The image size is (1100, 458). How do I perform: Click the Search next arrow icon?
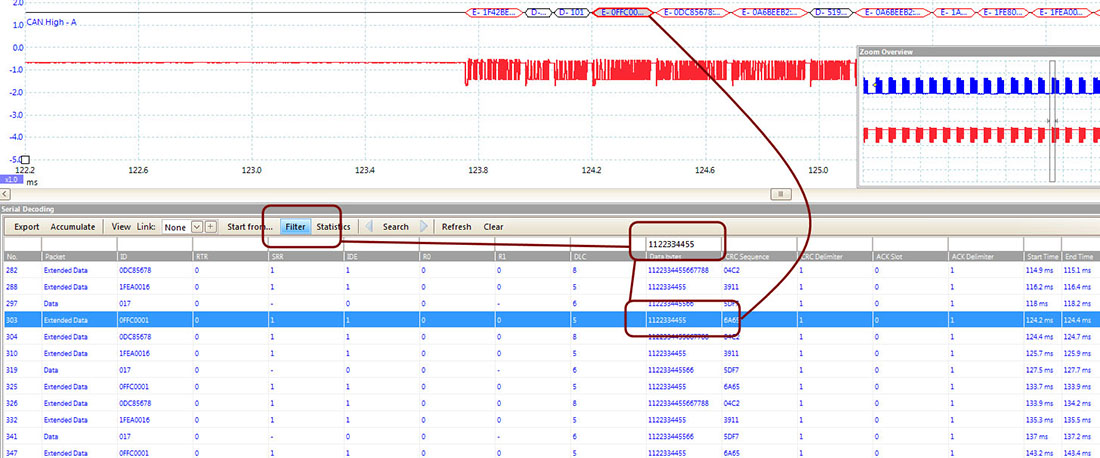424,227
